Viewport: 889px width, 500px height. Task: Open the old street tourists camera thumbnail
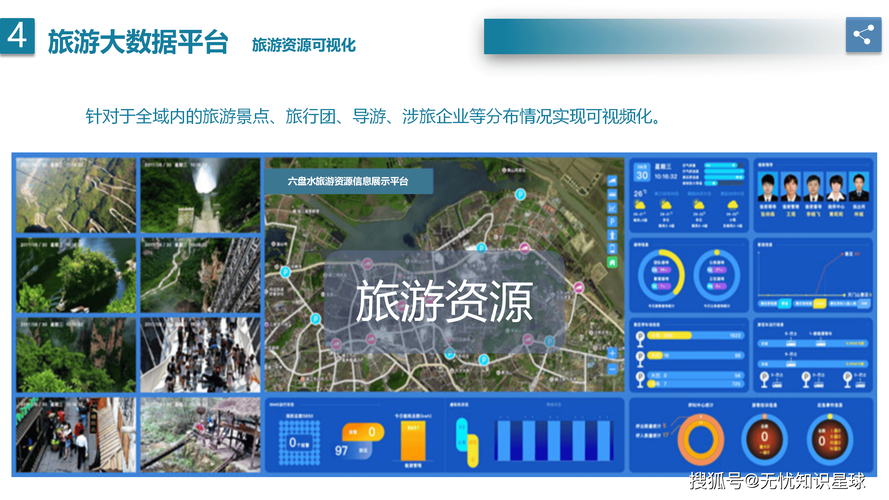[76, 435]
